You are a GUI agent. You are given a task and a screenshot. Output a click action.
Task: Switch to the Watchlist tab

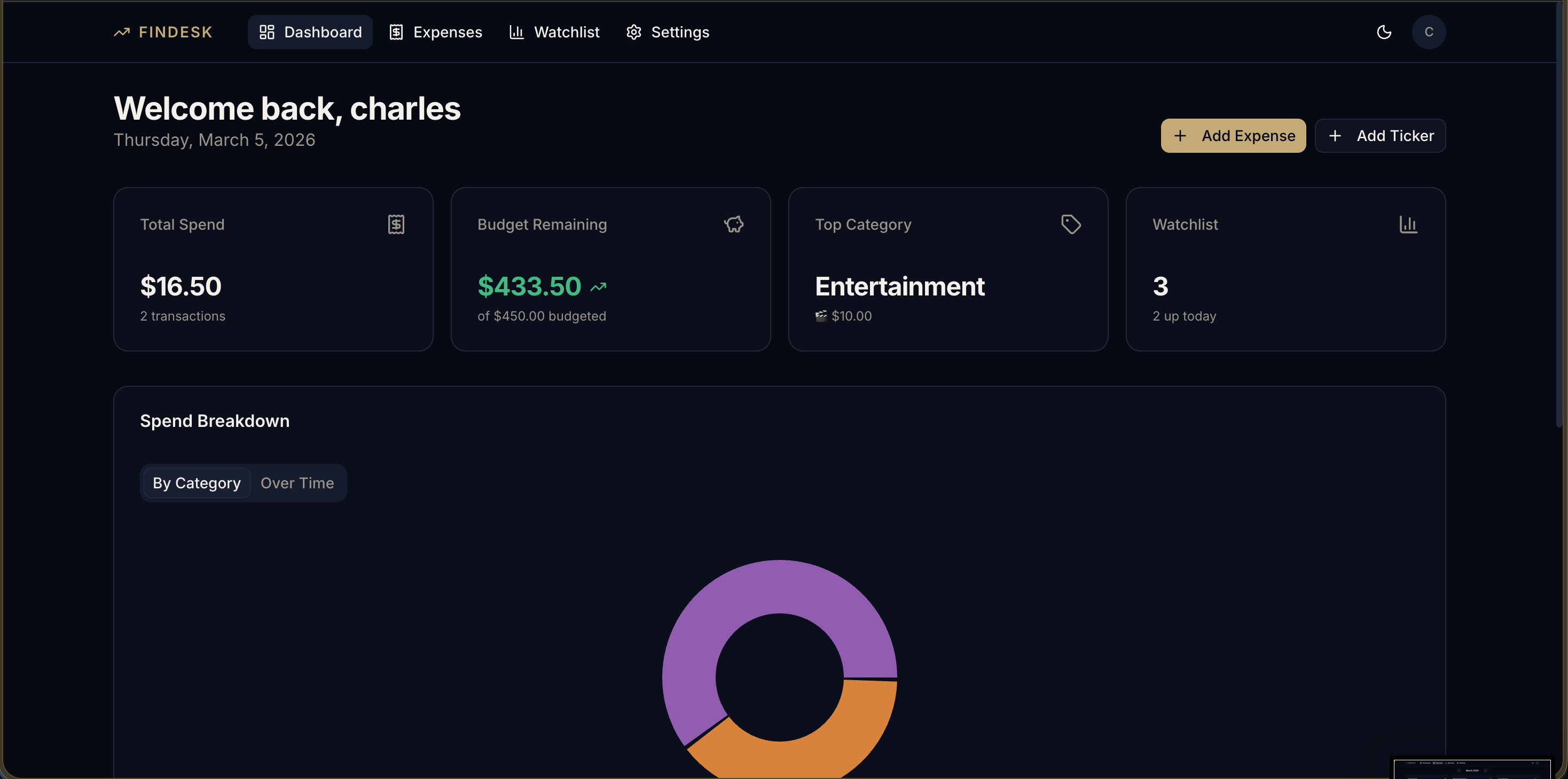coord(554,32)
